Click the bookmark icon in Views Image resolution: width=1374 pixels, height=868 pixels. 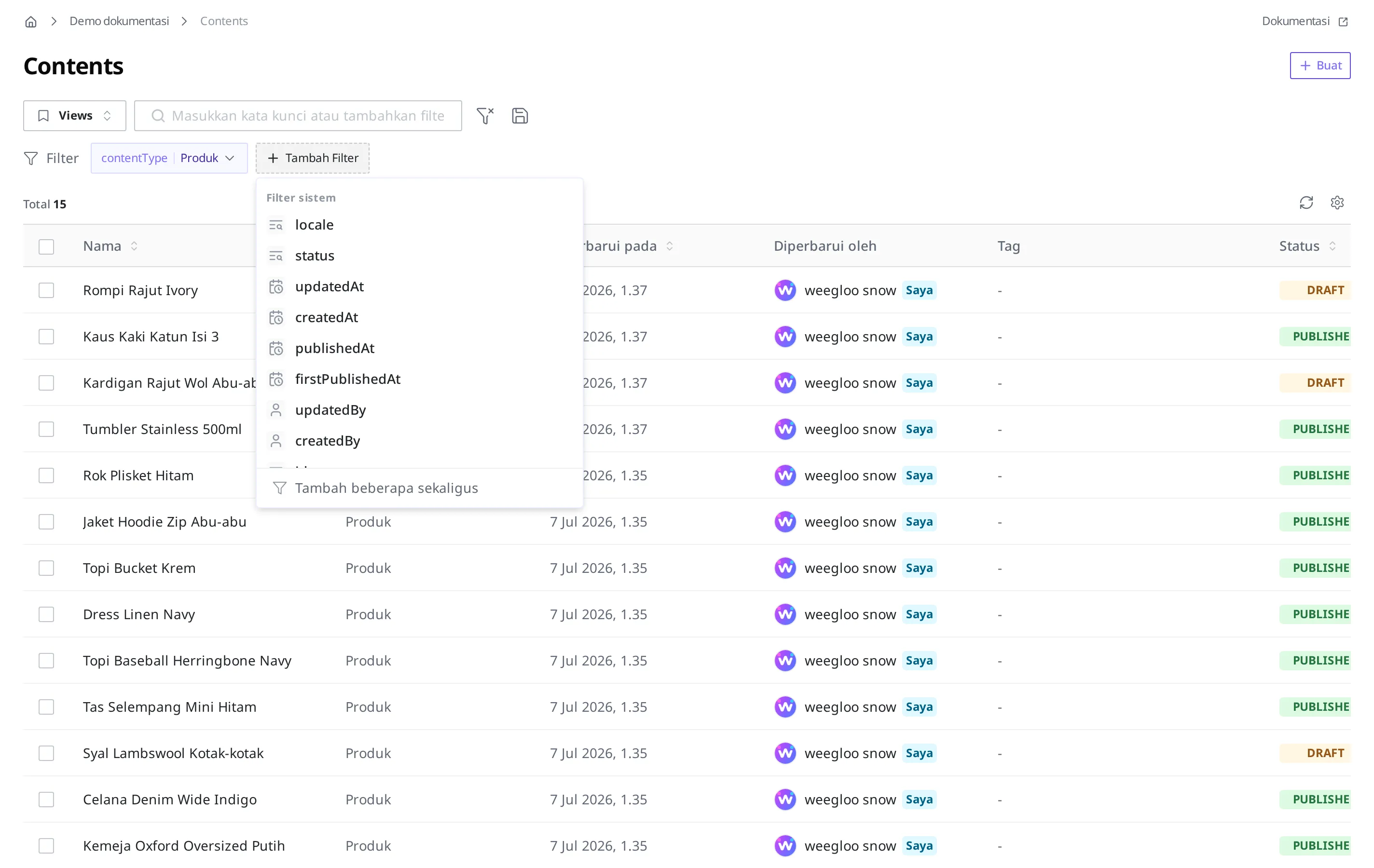tap(43, 116)
